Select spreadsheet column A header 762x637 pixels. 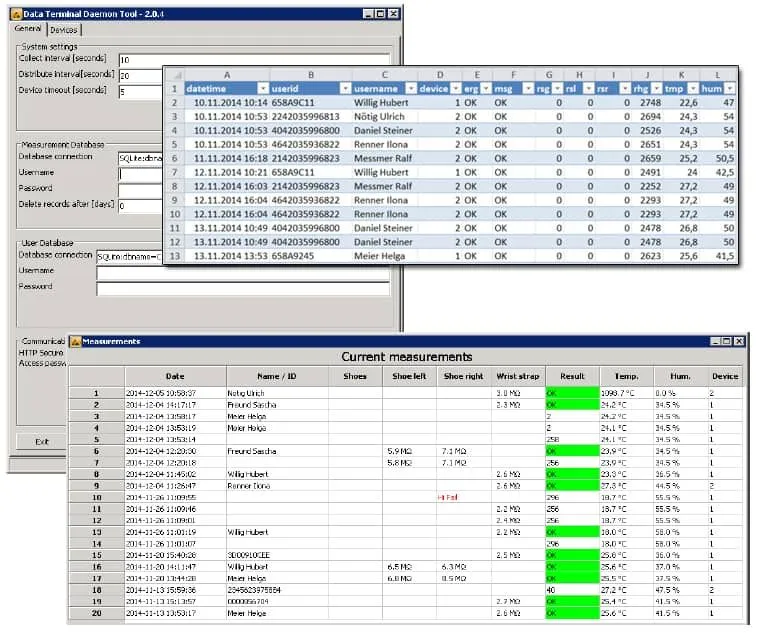click(226, 75)
